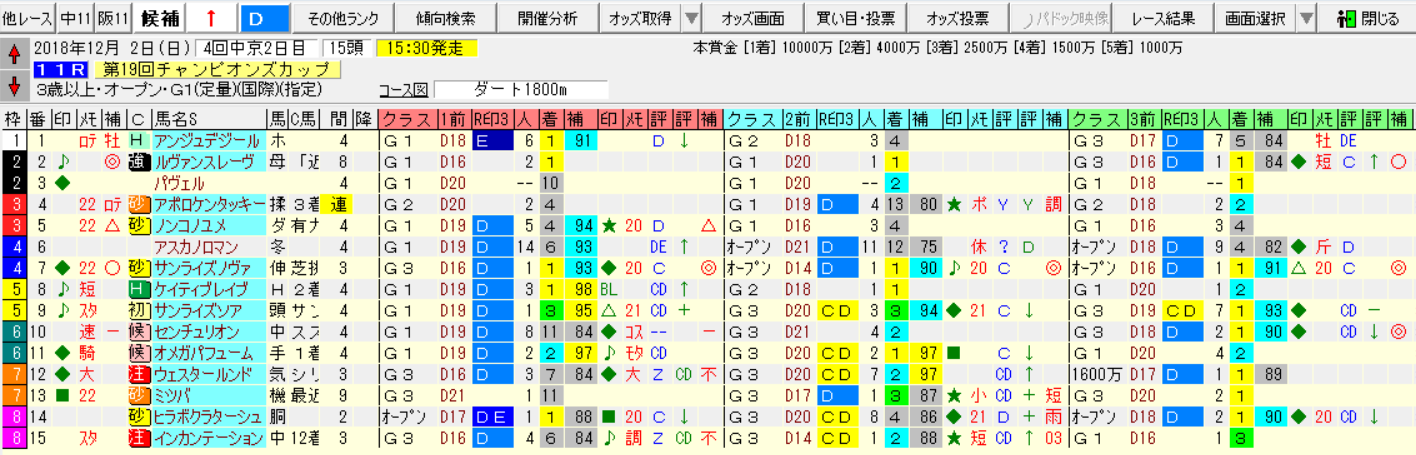The height and width of the screenshot is (455, 1416).
Task: Click the green diamond mark in パヴェル row
Action: (63, 183)
